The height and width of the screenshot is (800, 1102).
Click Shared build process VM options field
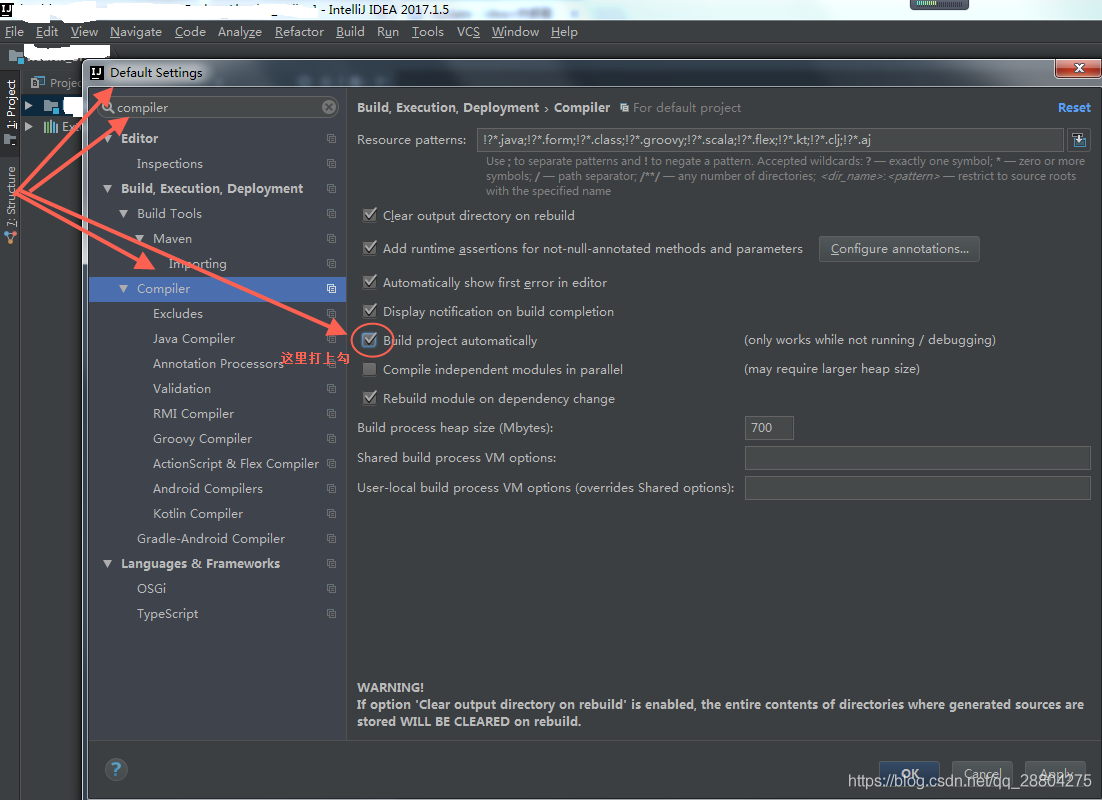[x=917, y=458]
